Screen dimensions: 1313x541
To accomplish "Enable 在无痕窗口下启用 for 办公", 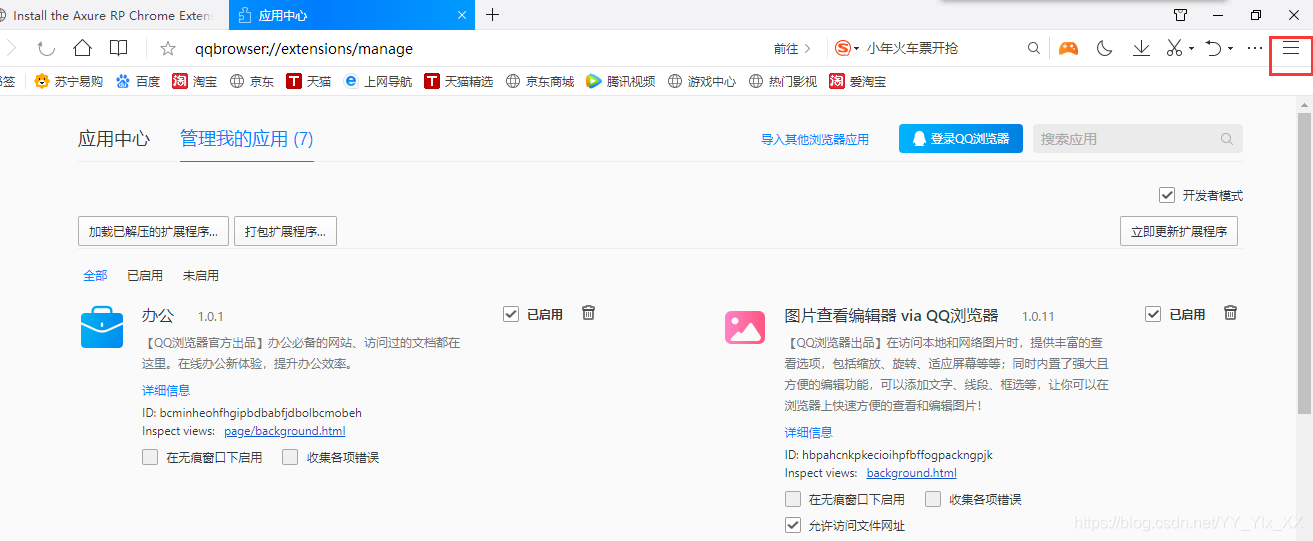I will (150, 457).
